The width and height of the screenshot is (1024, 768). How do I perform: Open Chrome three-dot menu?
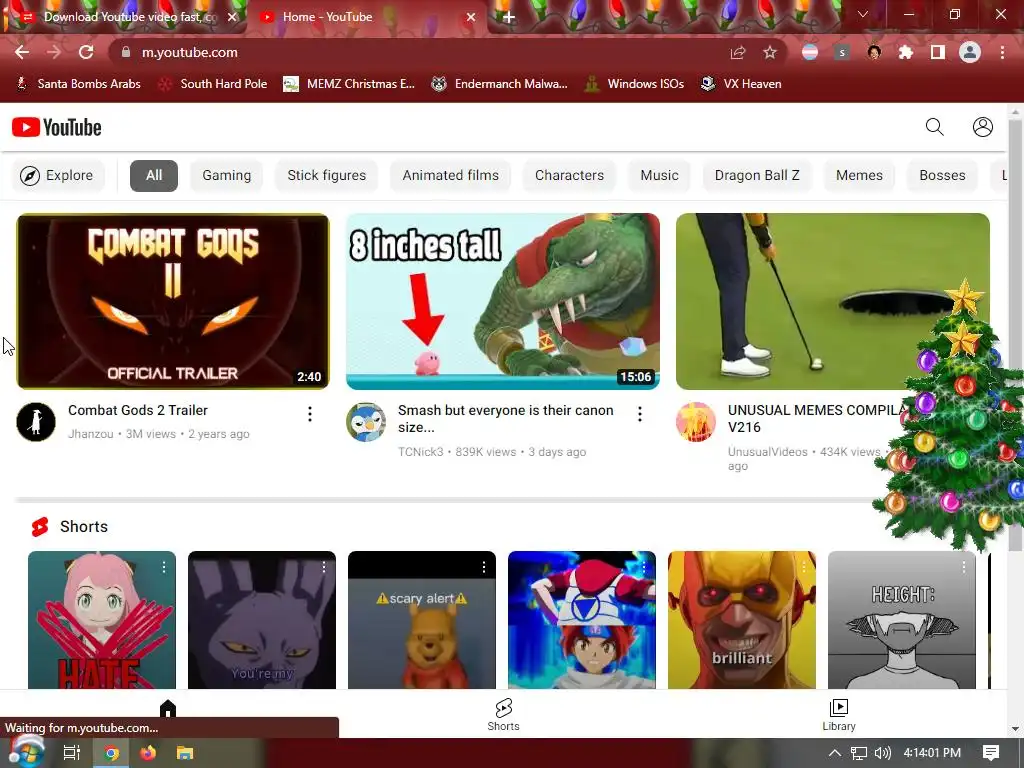1002,52
